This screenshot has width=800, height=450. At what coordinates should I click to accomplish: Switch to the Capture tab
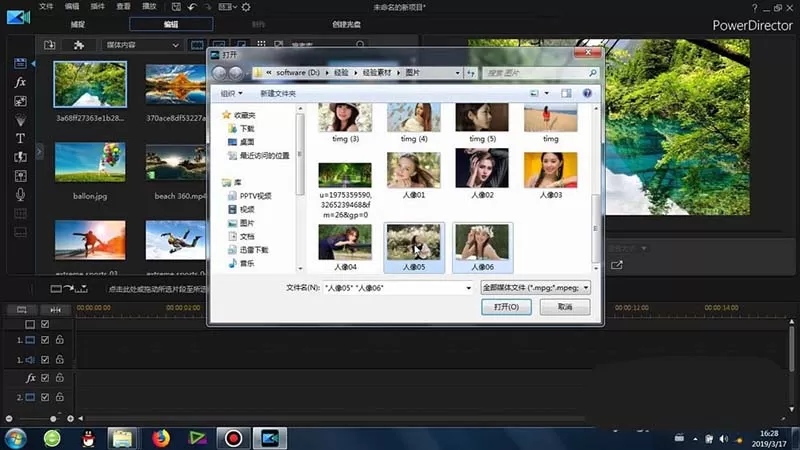78,24
